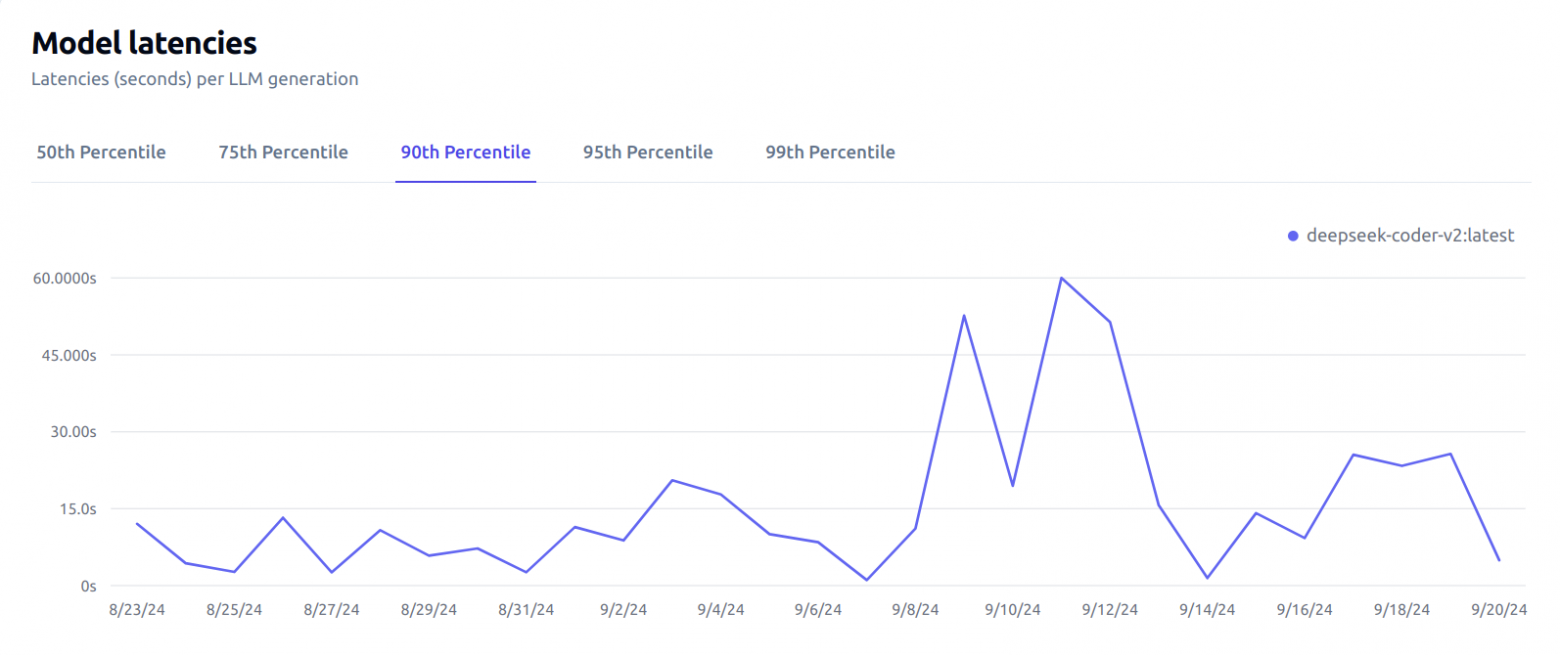1560x655 pixels.
Task: Click the 15.0s y-axis label
Action: [x=75, y=509]
